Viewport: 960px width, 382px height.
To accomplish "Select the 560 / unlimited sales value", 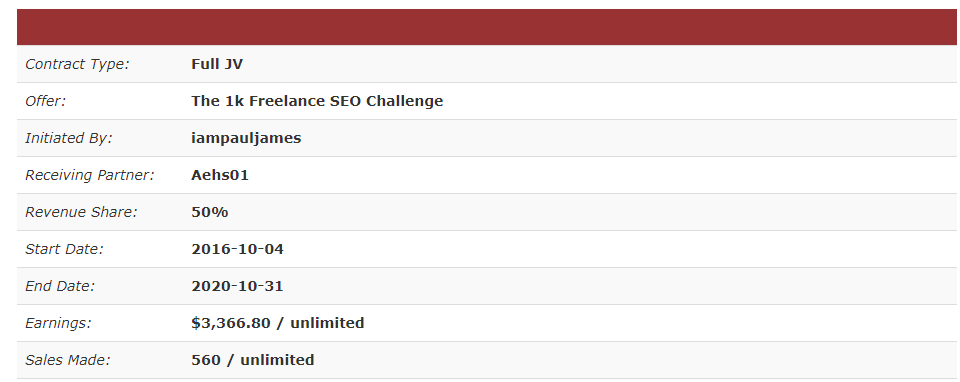I will [253, 360].
